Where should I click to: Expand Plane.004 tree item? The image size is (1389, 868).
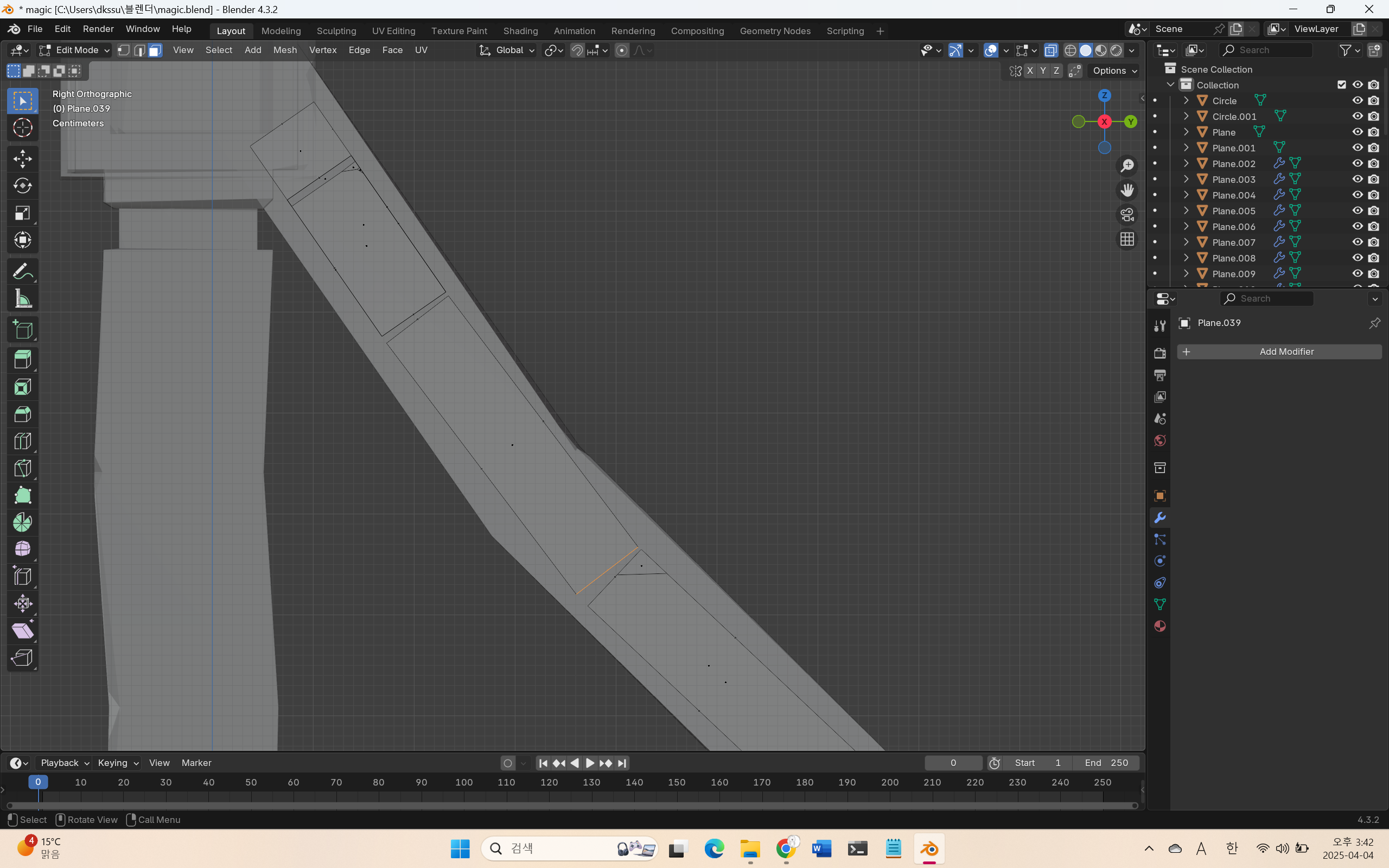[x=1186, y=195]
